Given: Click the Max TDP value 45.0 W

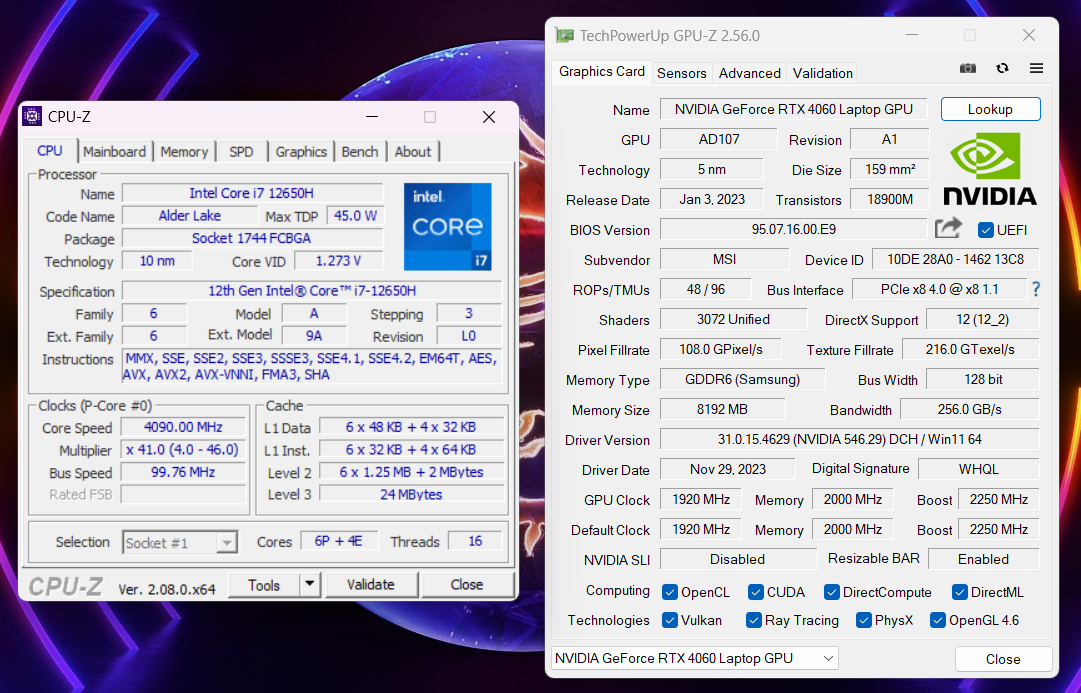Looking at the screenshot, I should (355, 216).
